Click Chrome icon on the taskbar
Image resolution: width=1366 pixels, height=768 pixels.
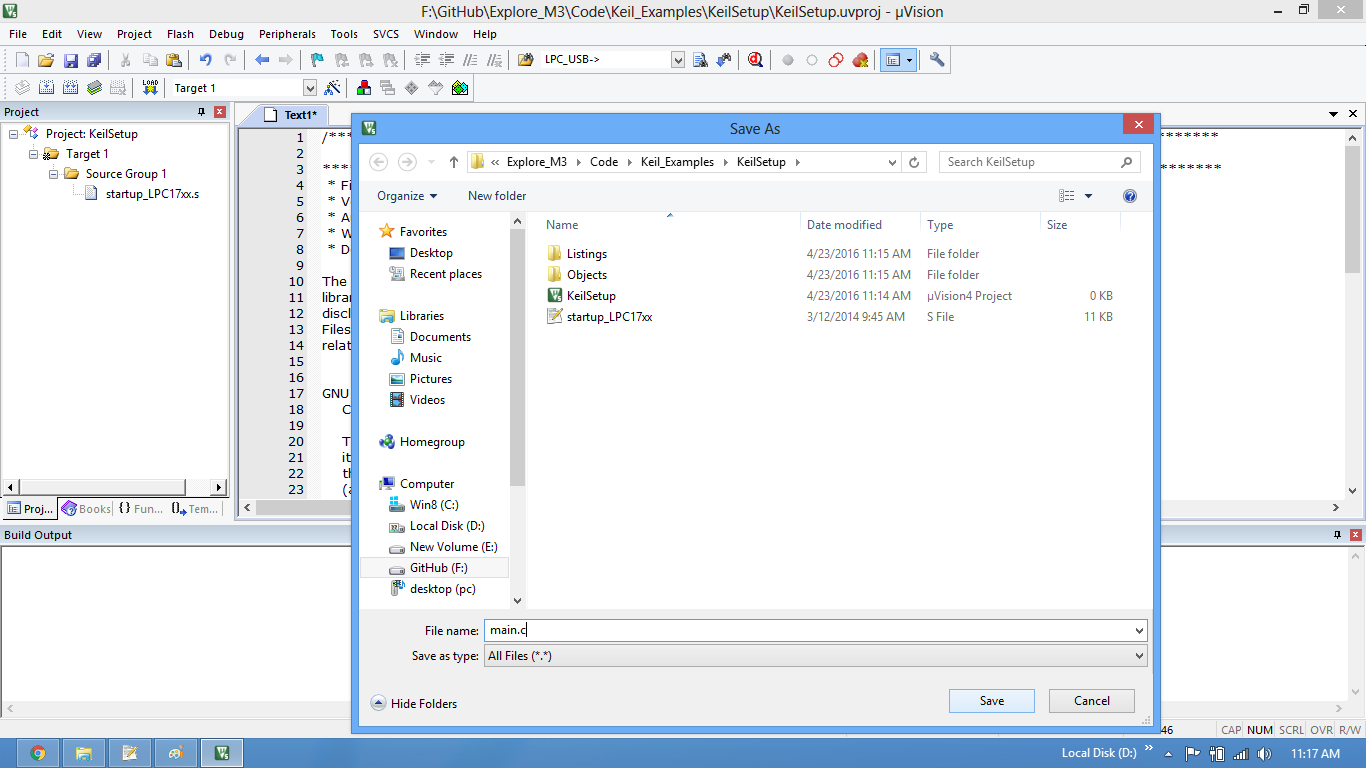click(38, 753)
